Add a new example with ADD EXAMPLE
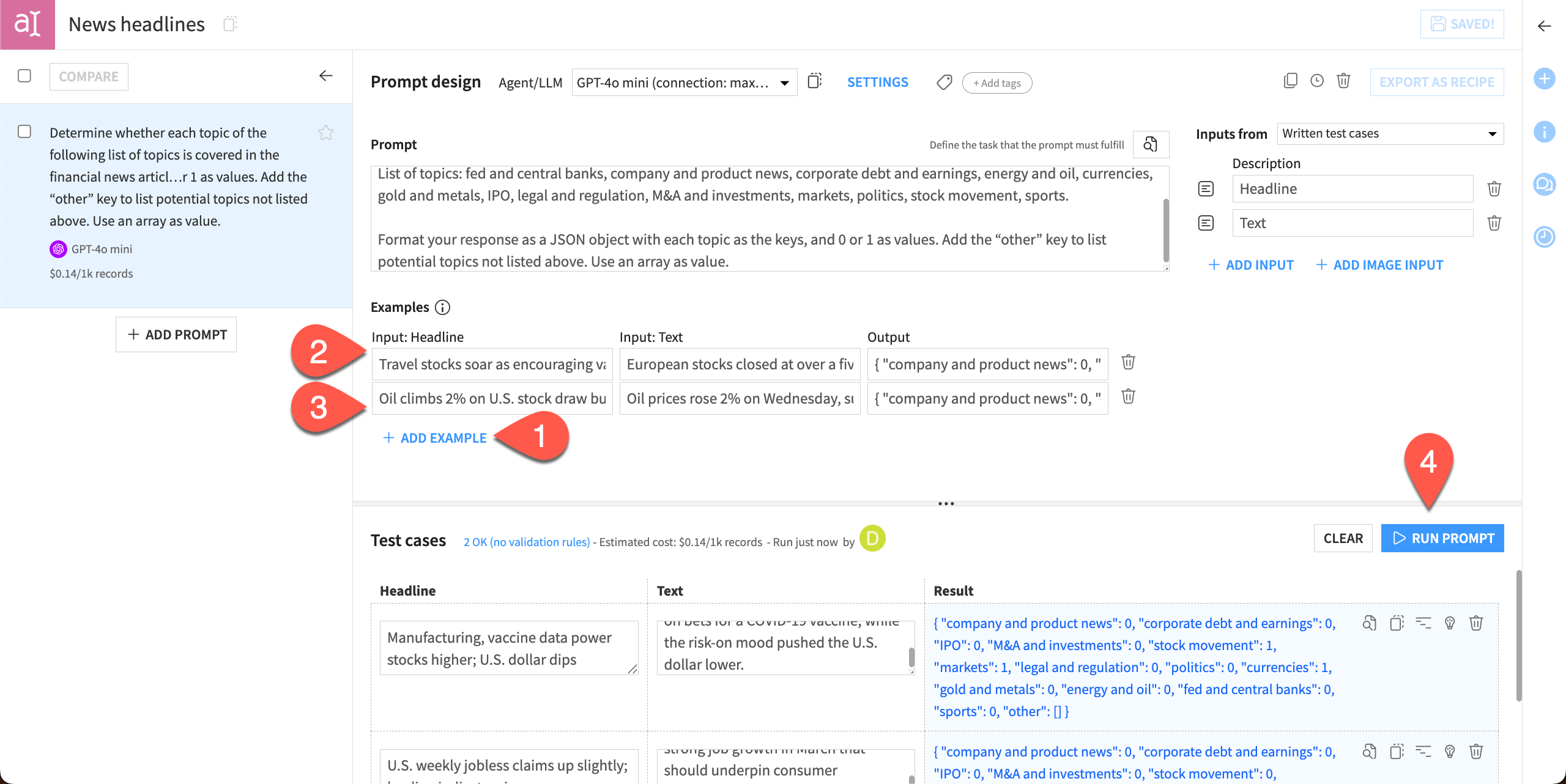Screen dimensions: 1566x784 click(436, 438)
